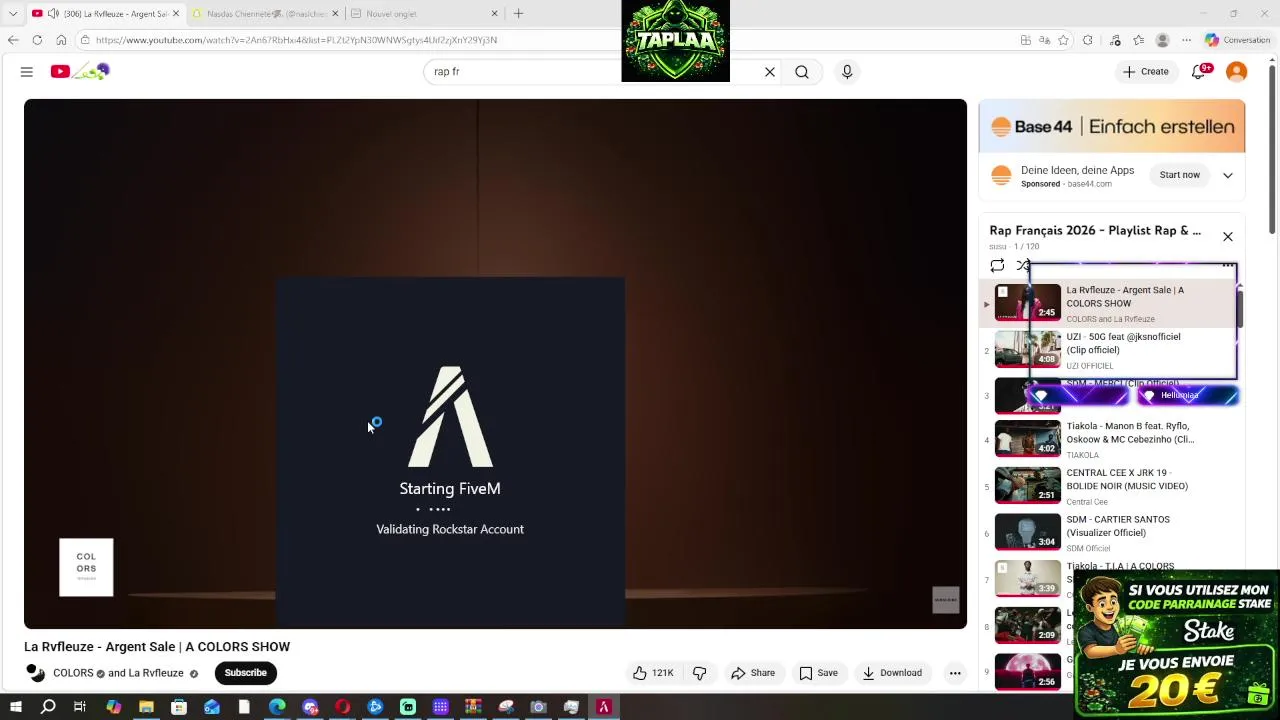
Task: Click the Create button
Action: pyautogui.click(x=1146, y=72)
